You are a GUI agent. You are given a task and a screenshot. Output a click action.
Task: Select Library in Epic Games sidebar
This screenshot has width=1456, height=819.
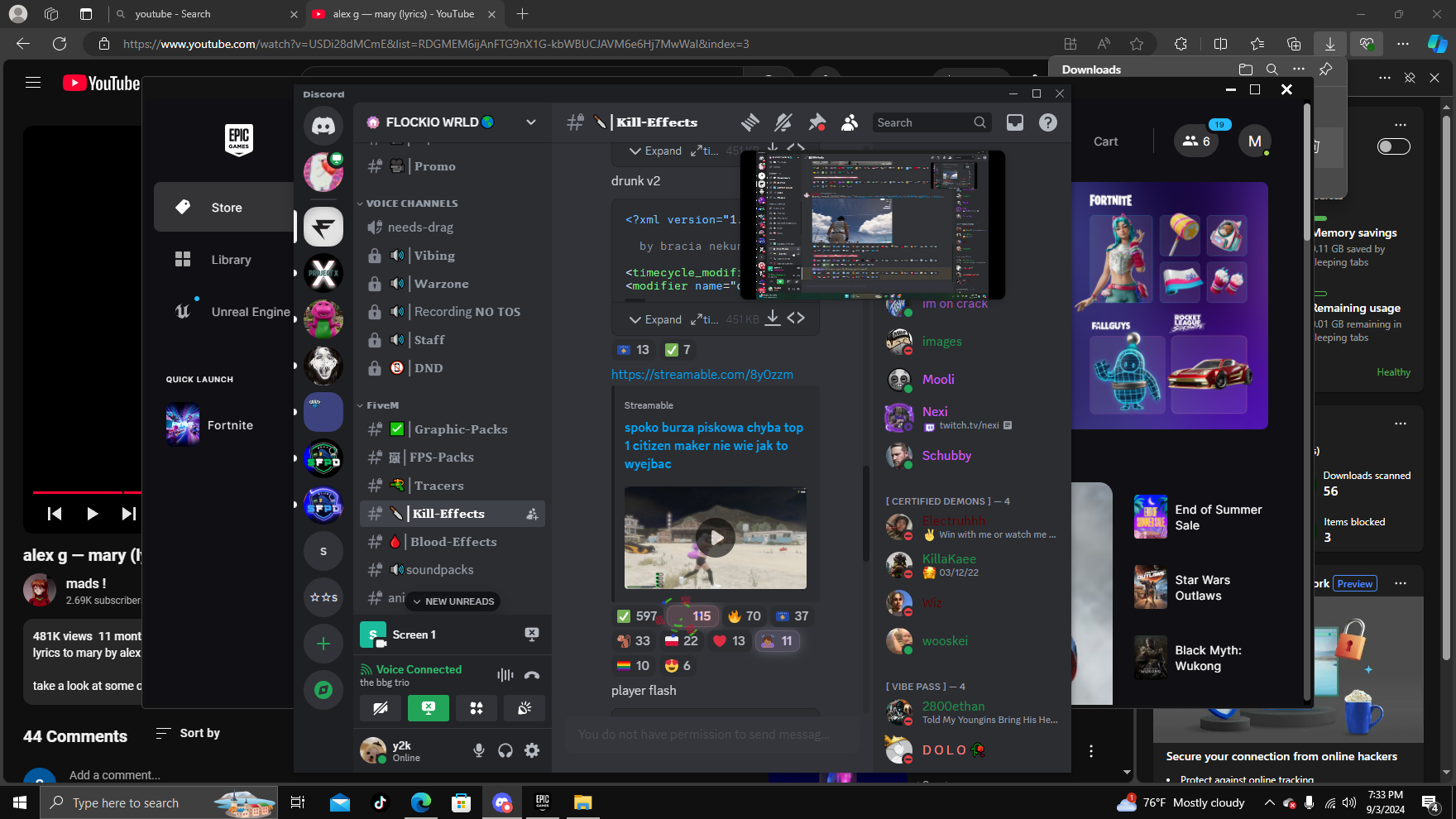coord(224,260)
